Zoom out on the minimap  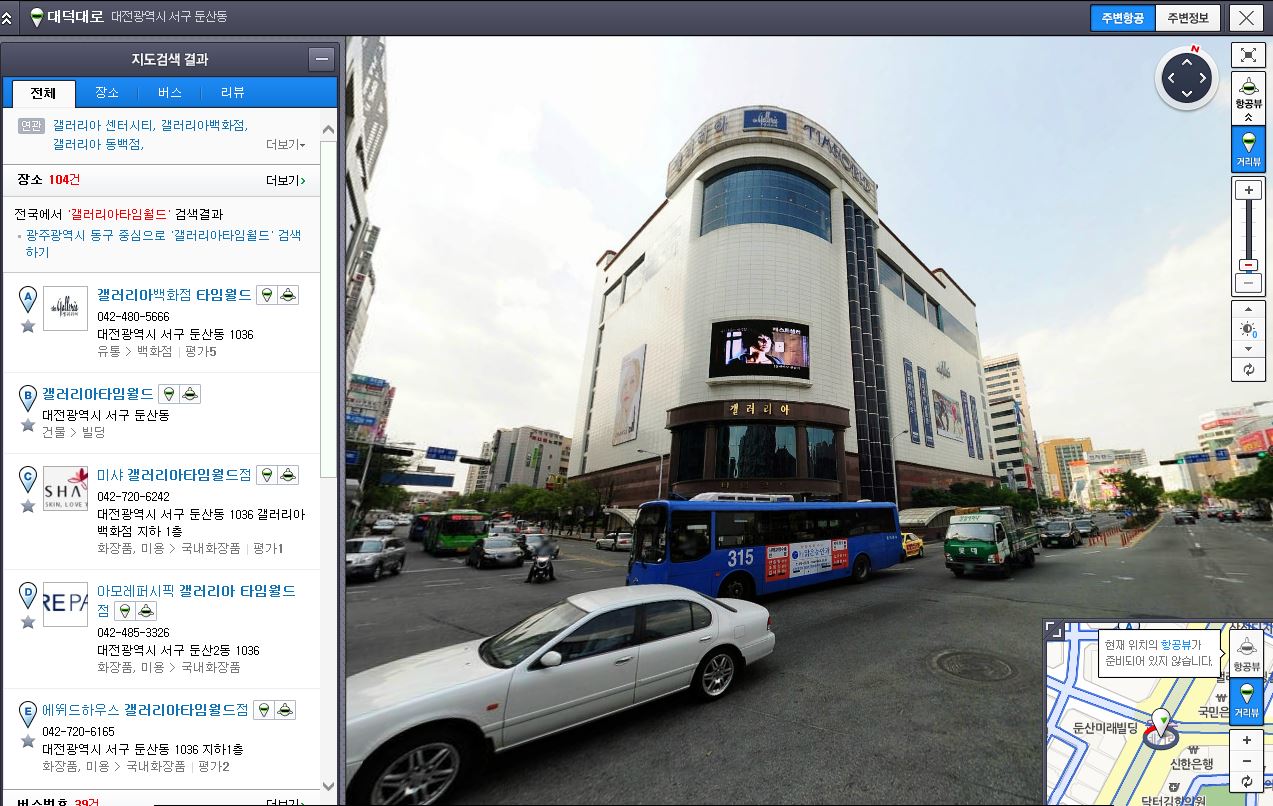point(1246,762)
